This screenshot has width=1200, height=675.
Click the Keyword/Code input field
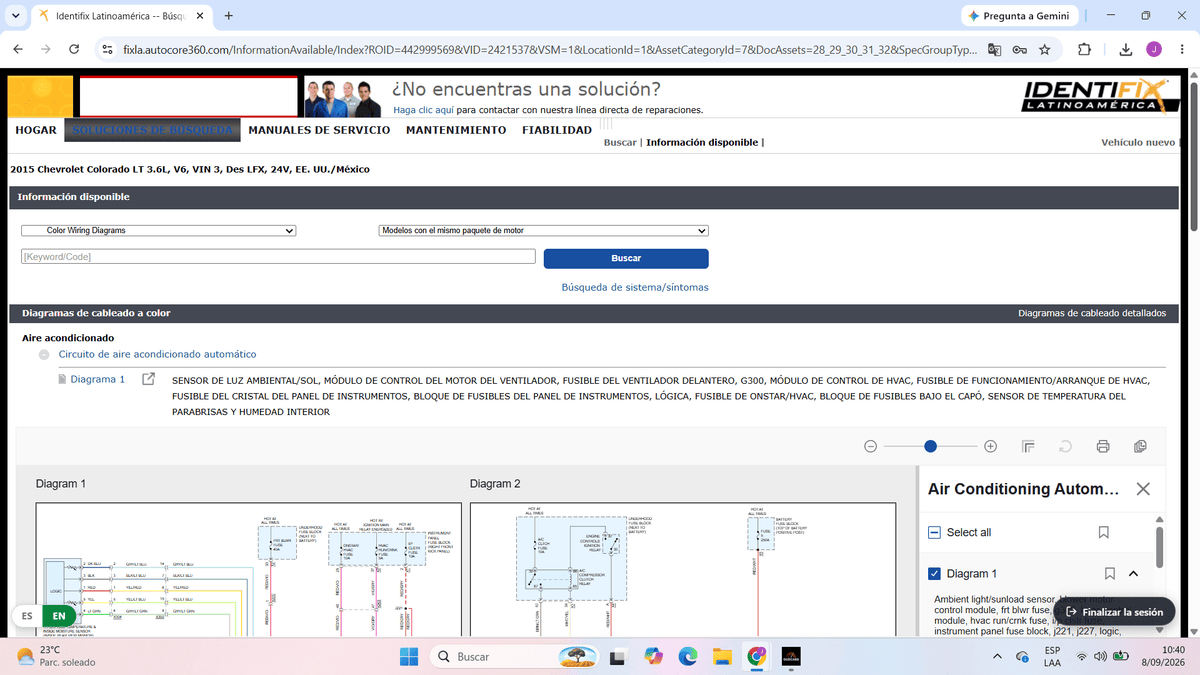(x=278, y=257)
